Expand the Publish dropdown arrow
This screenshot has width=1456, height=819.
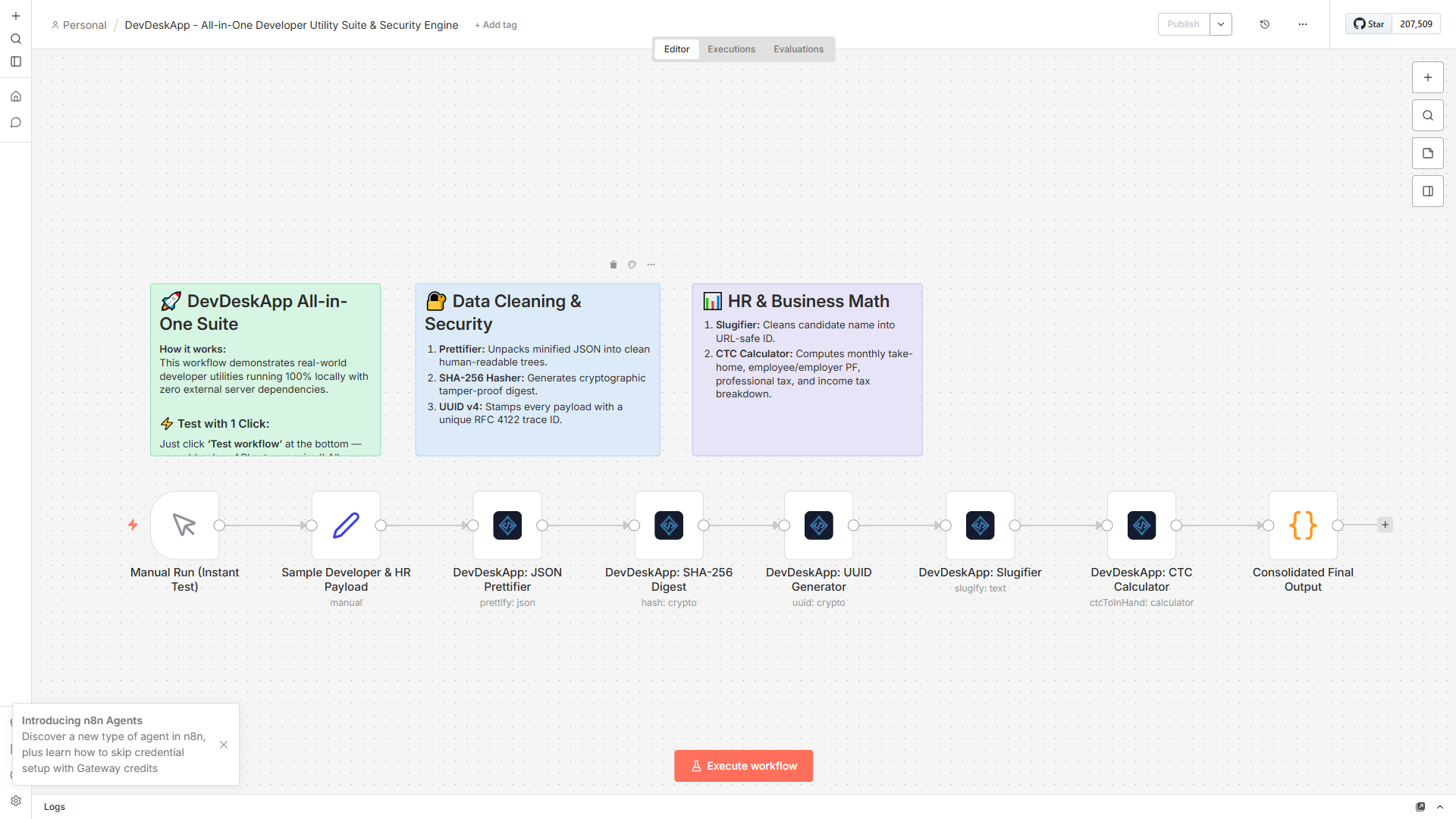pyautogui.click(x=1221, y=24)
